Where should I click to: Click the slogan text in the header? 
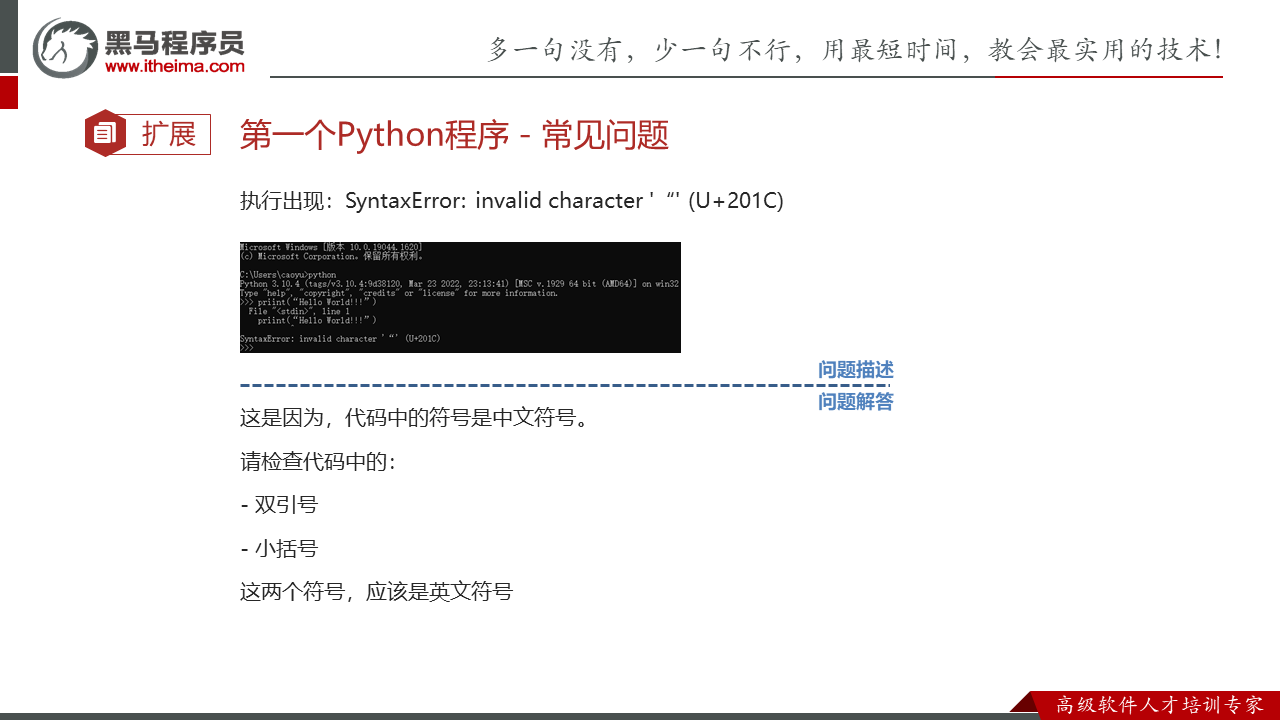tap(854, 49)
